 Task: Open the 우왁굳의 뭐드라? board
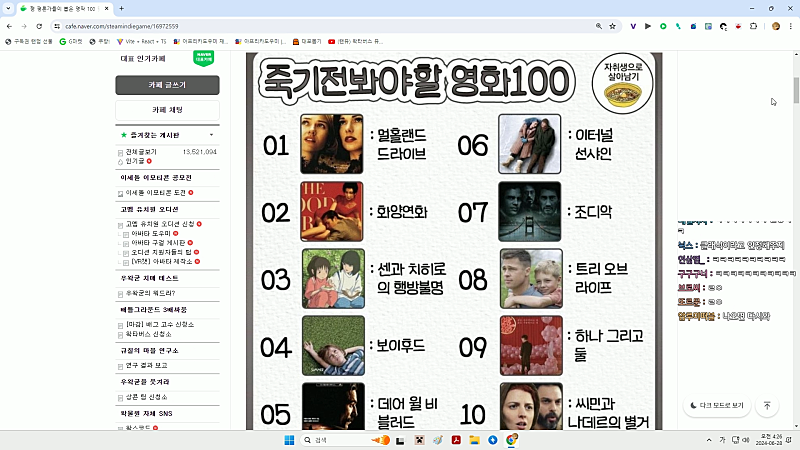pyautogui.click(x=151, y=293)
